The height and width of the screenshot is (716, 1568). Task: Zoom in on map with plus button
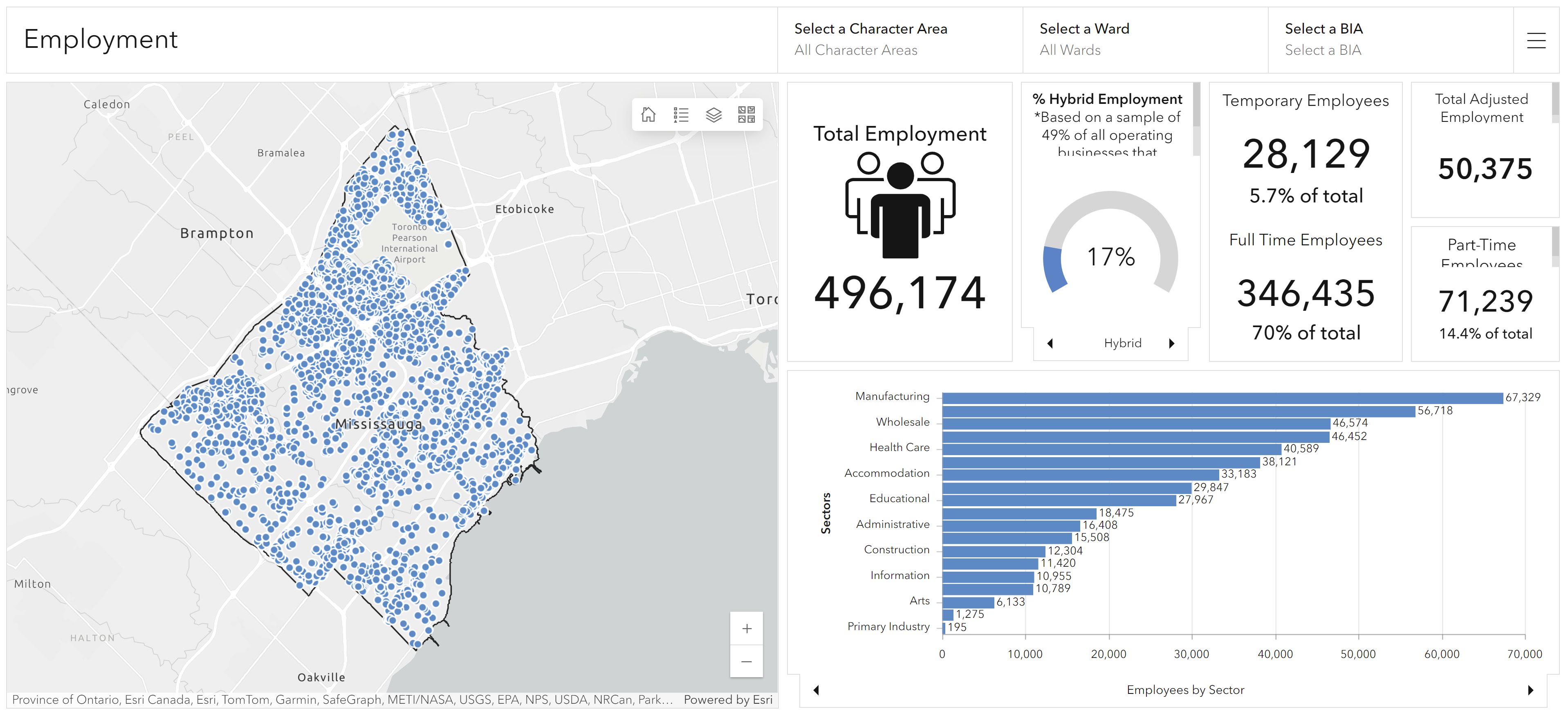(x=746, y=628)
